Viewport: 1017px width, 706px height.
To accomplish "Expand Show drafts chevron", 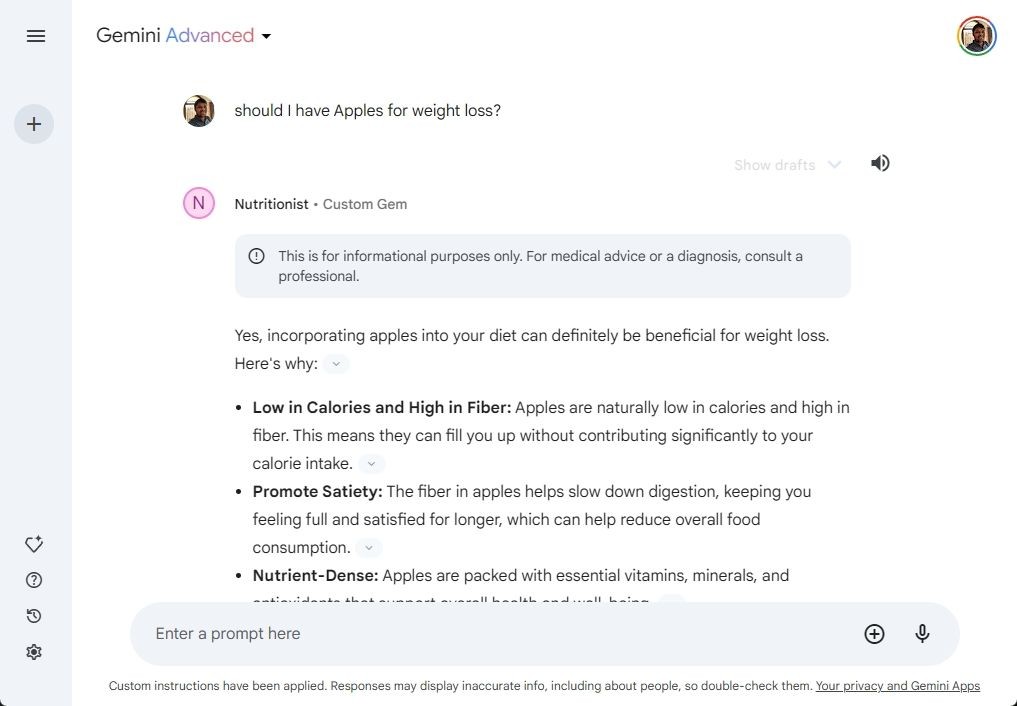I will point(834,165).
